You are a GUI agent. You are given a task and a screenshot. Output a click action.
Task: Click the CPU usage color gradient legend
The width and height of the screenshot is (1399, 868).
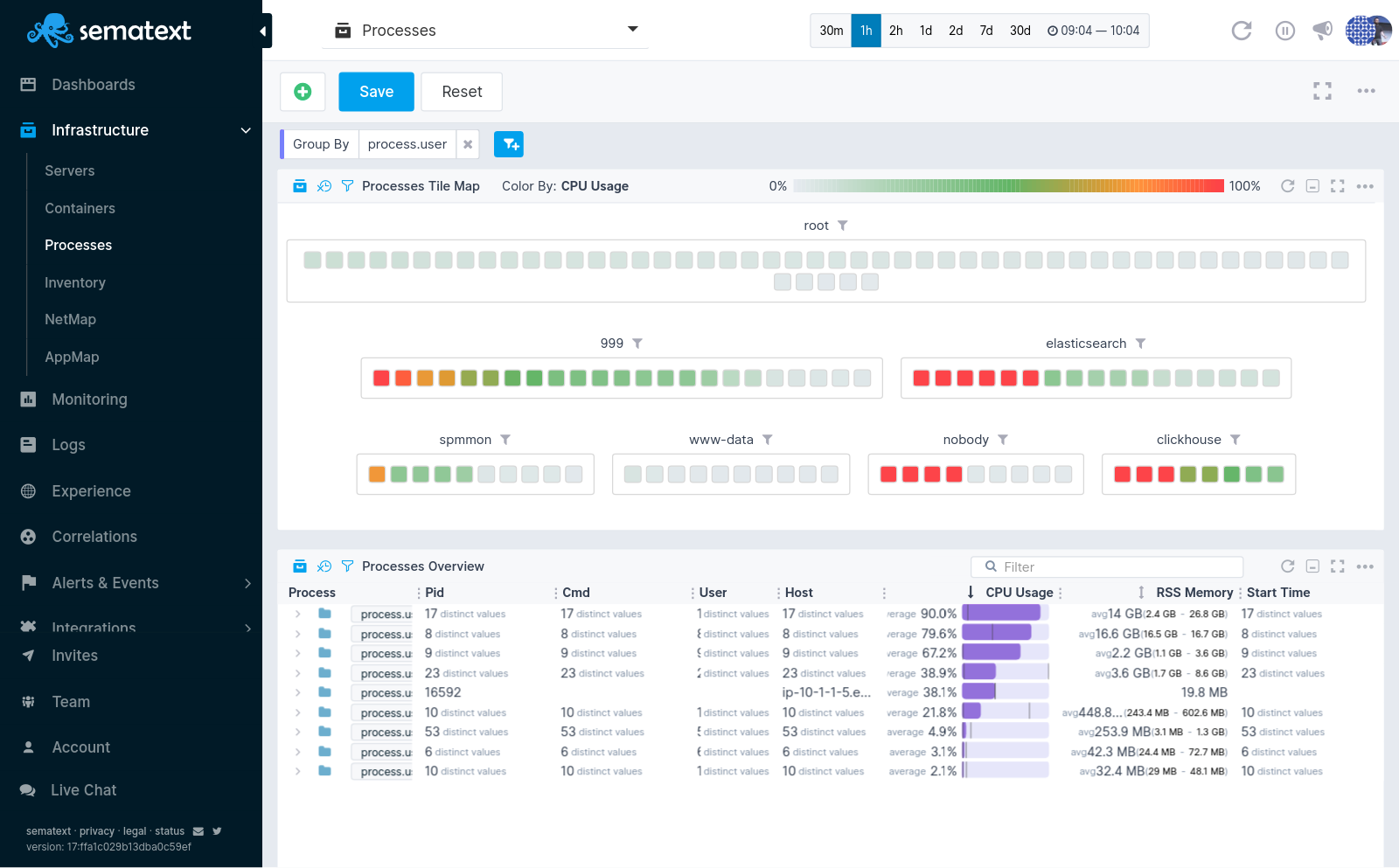(1008, 186)
